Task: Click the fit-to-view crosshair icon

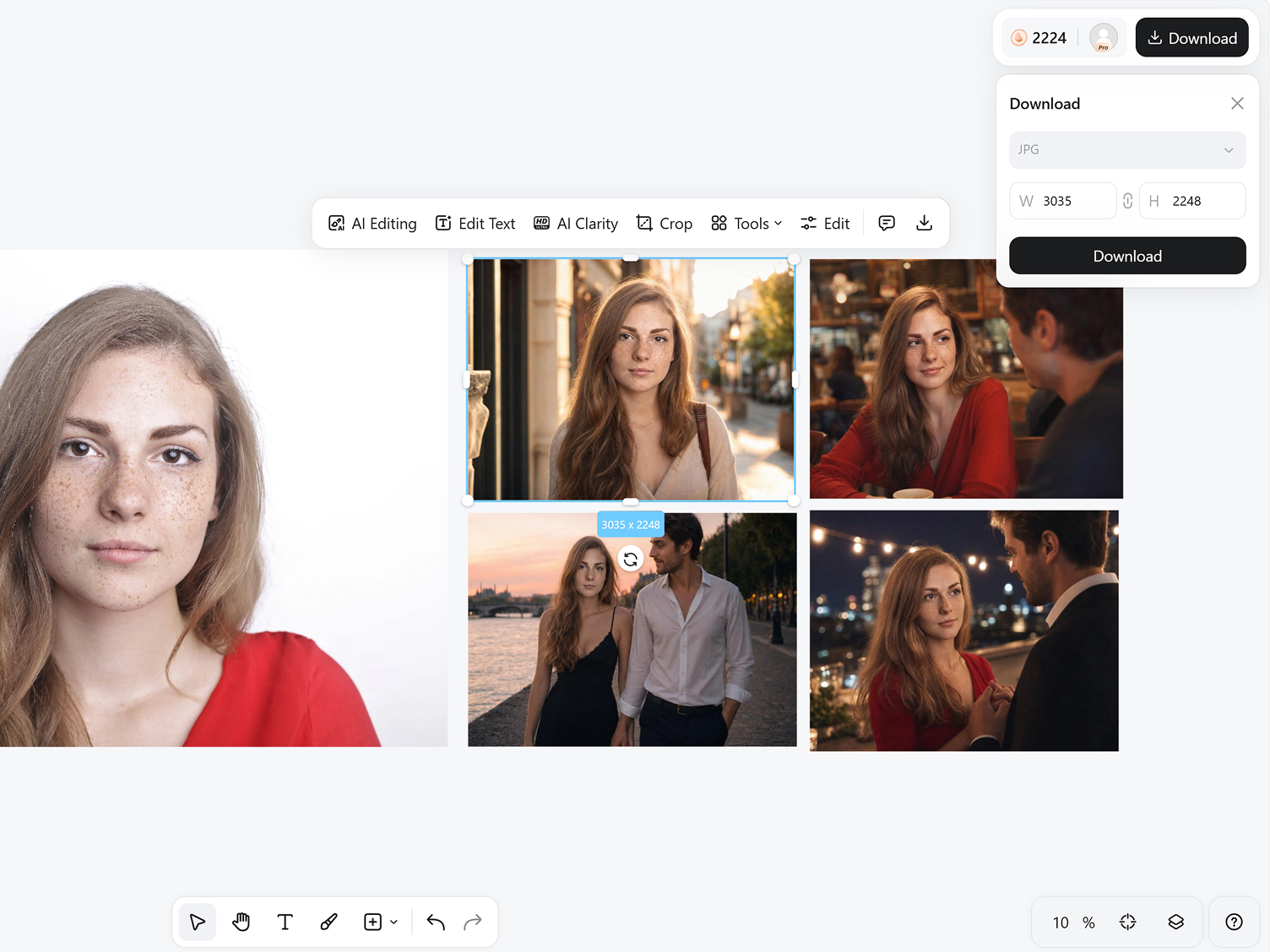Action: click(x=1128, y=922)
